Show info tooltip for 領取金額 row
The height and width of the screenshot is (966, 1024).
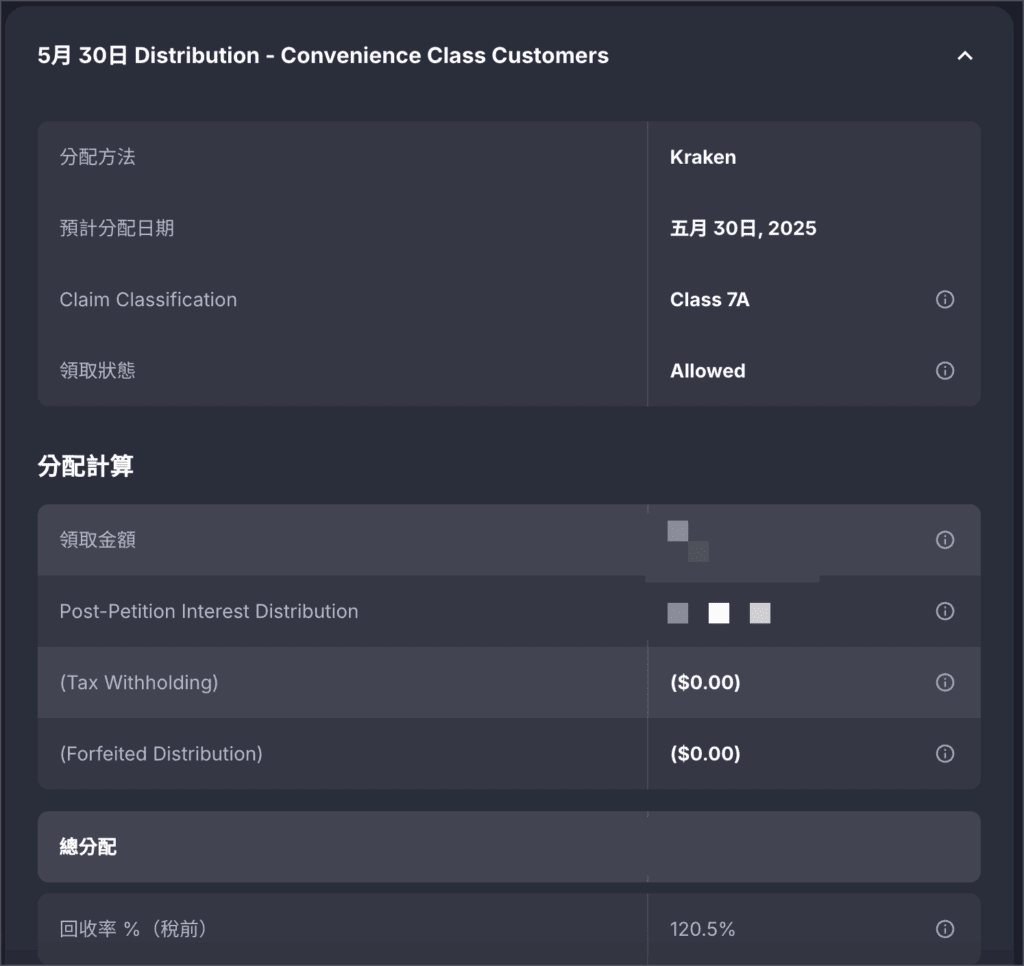point(944,540)
